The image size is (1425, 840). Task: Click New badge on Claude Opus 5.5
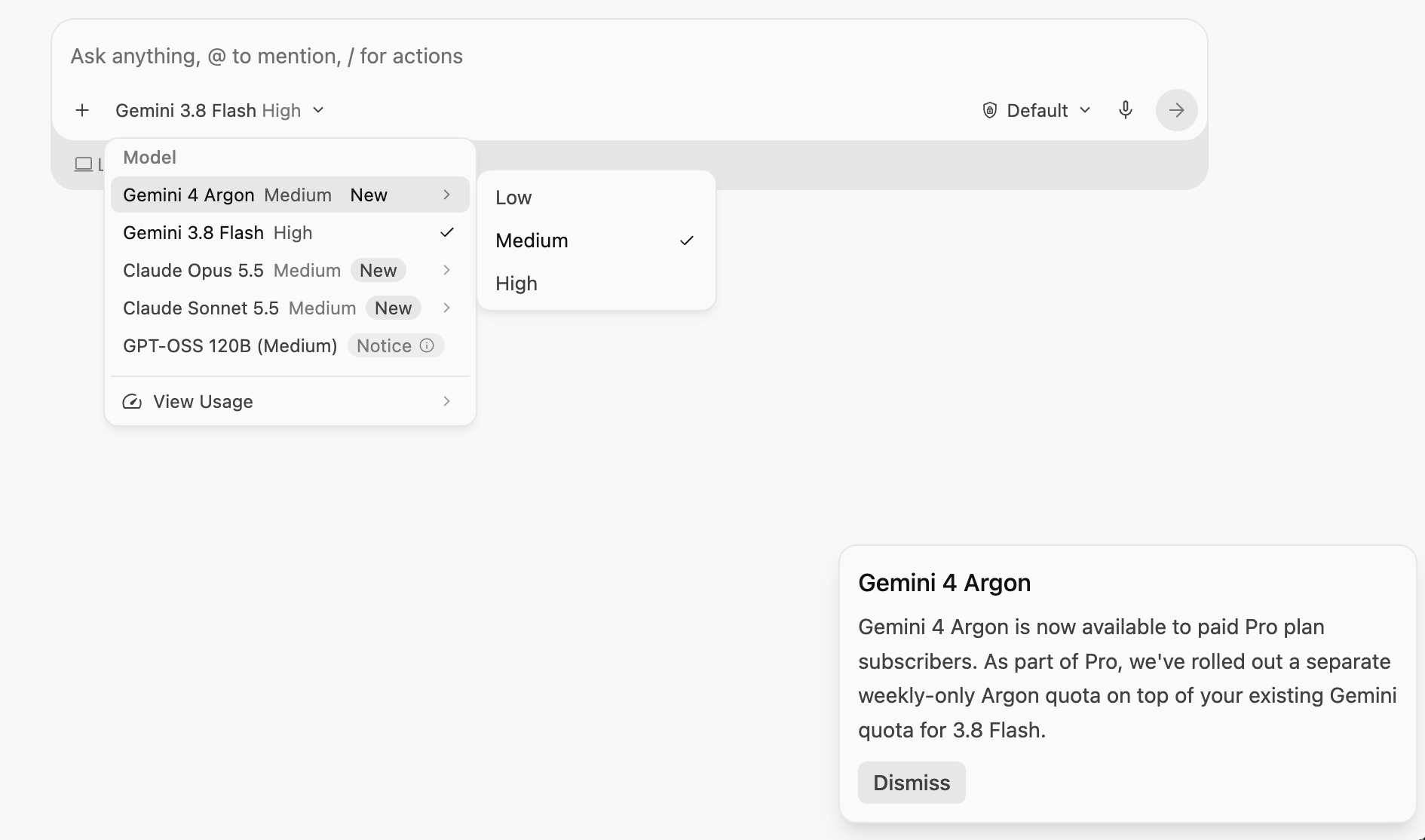[x=378, y=270]
